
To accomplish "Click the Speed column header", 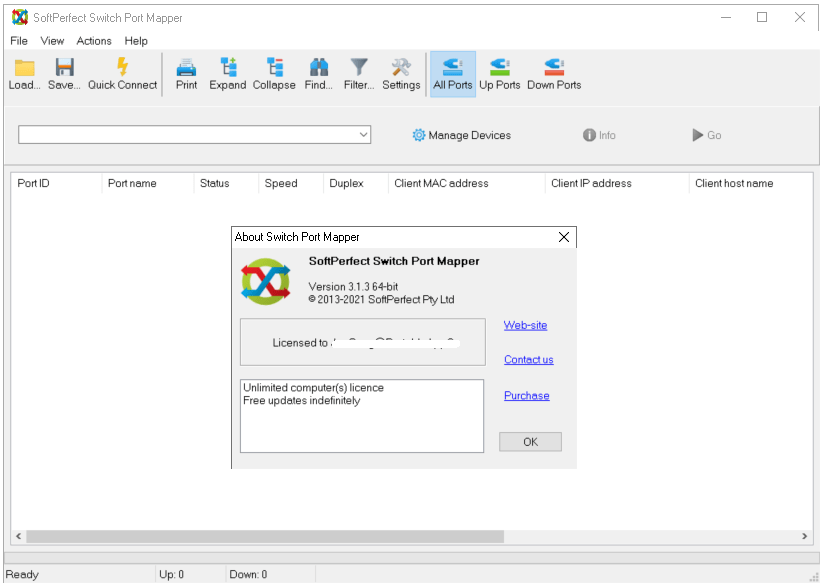I will click(x=290, y=183).
